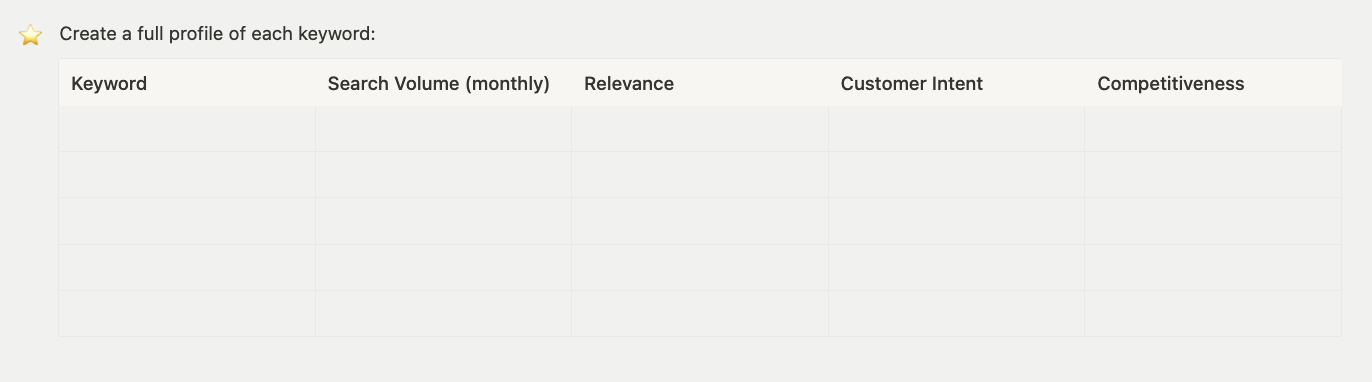1372x382 pixels.
Task: Select the Relevance column header
Action: click(x=700, y=83)
